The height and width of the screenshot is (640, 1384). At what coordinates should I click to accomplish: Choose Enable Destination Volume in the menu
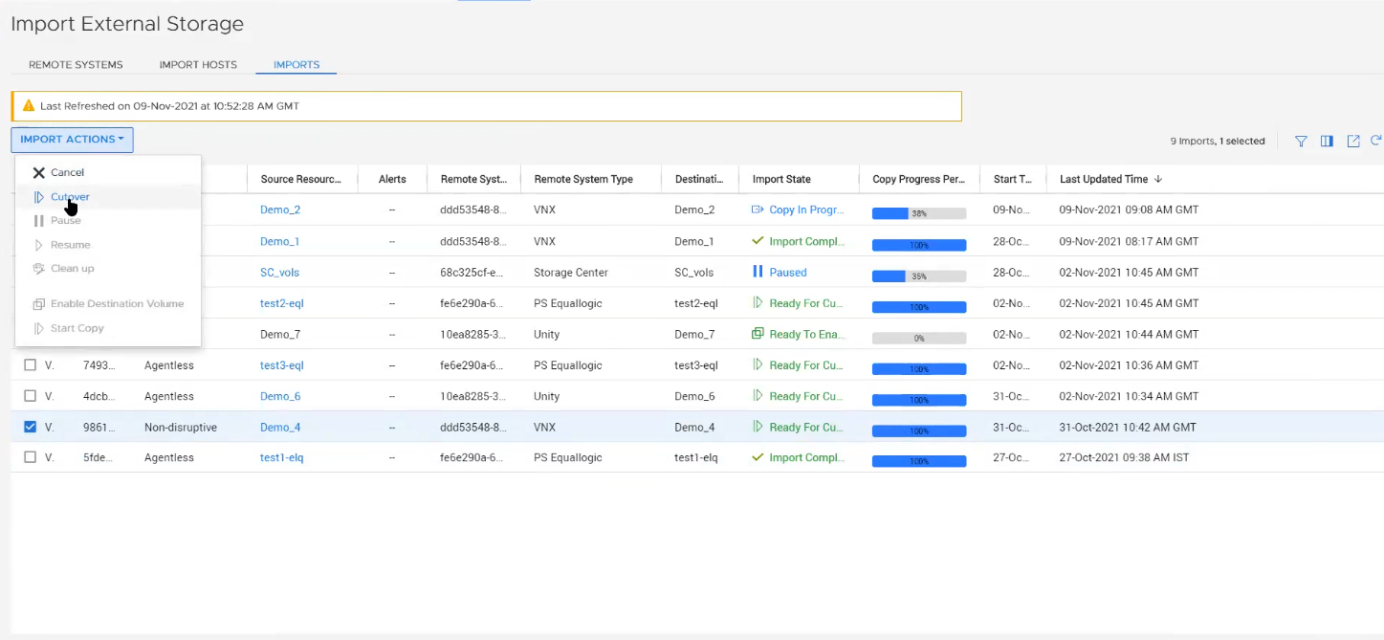pos(108,304)
